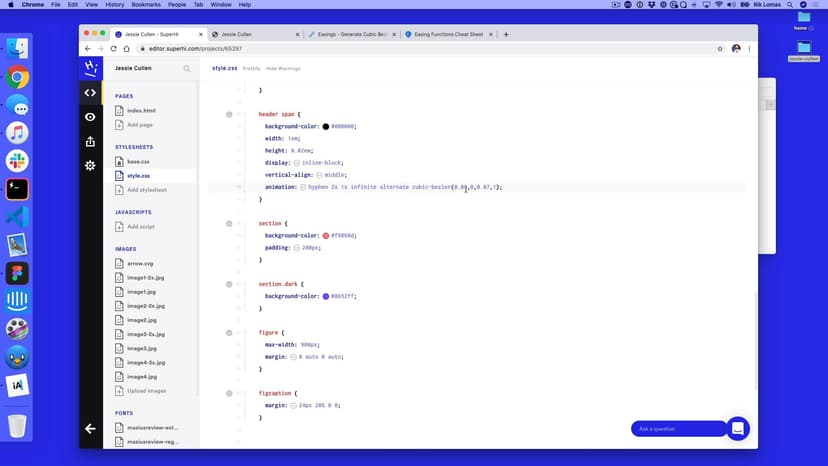
Task: Open the Bookmarks menu in menu bar
Action: coord(145,5)
